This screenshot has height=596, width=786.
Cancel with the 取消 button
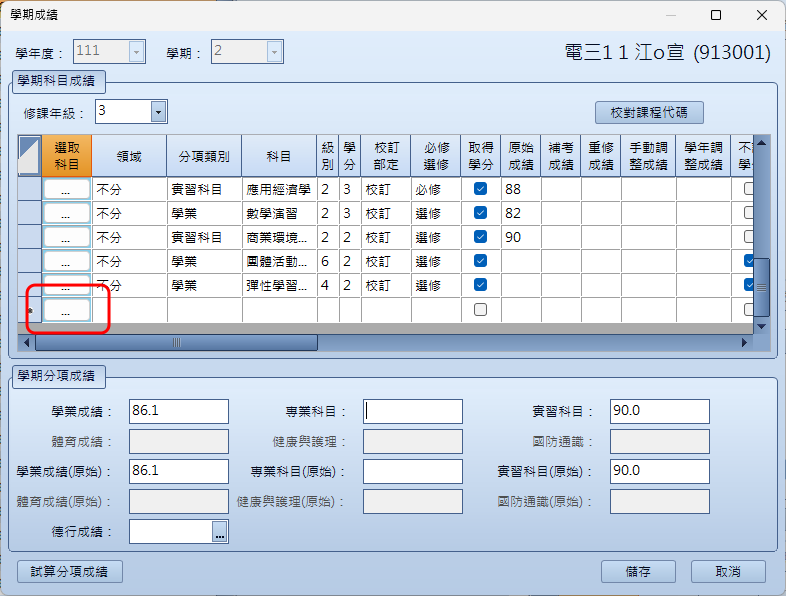(728, 571)
